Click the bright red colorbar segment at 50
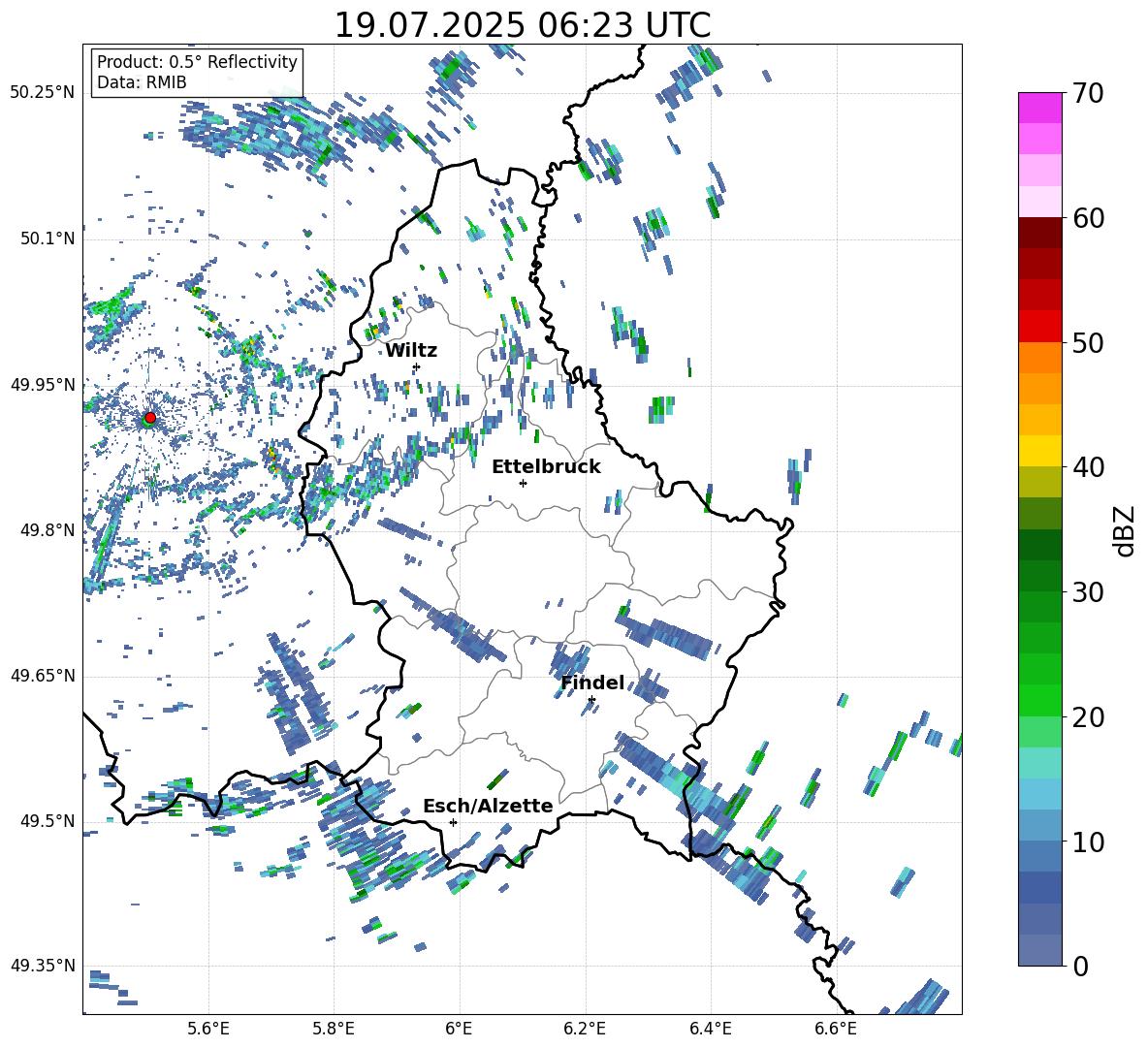1148x1048 pixels. [x=1039, y=327]
